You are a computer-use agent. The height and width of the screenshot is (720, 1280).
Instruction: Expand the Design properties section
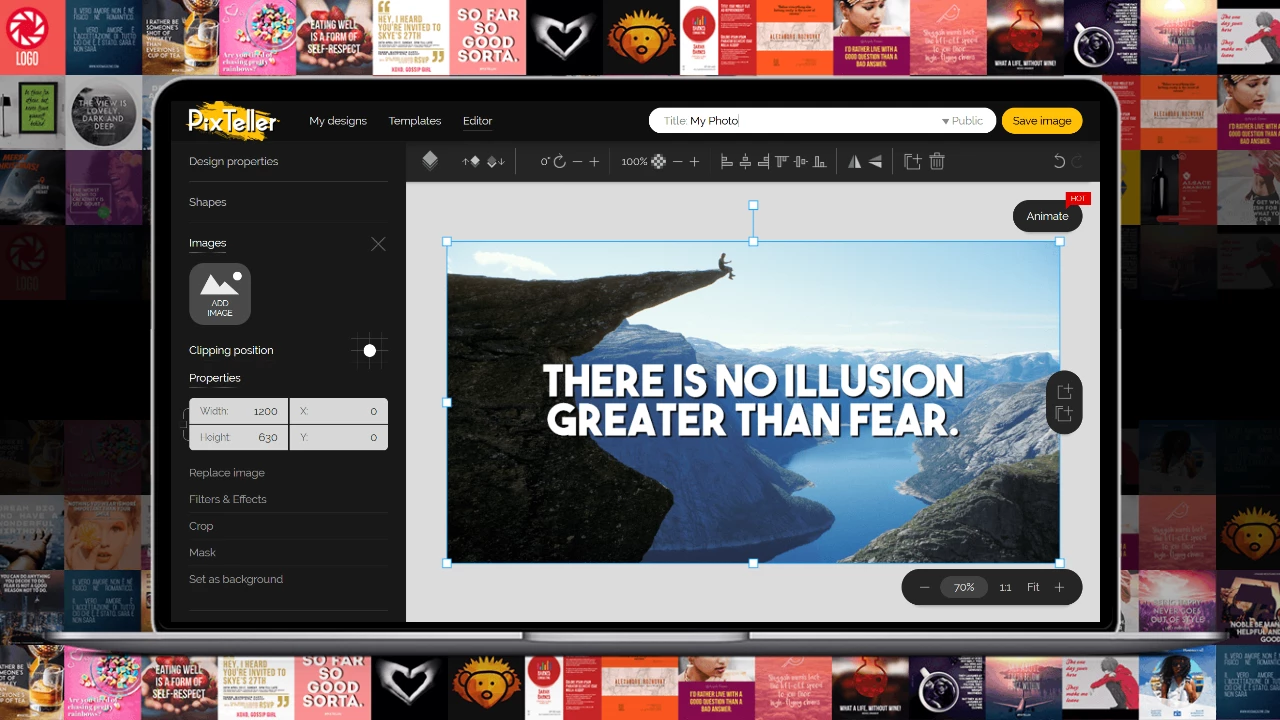[234, 161]
